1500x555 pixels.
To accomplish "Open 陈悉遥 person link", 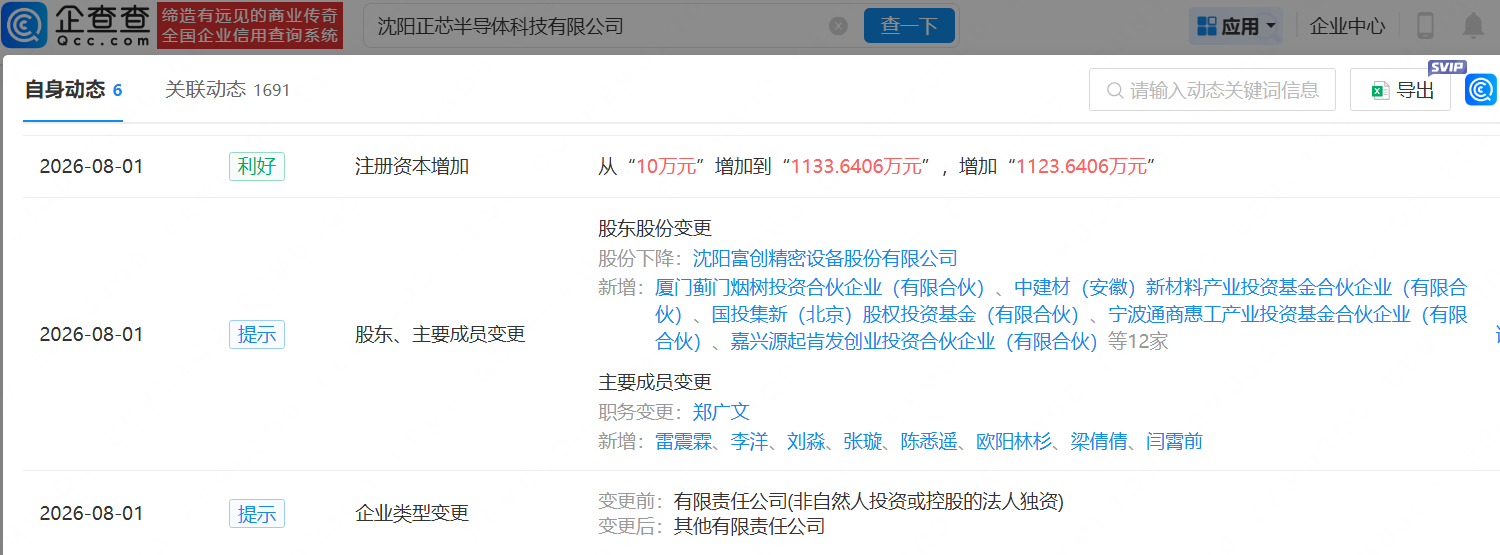I will [x=929, y=441].
